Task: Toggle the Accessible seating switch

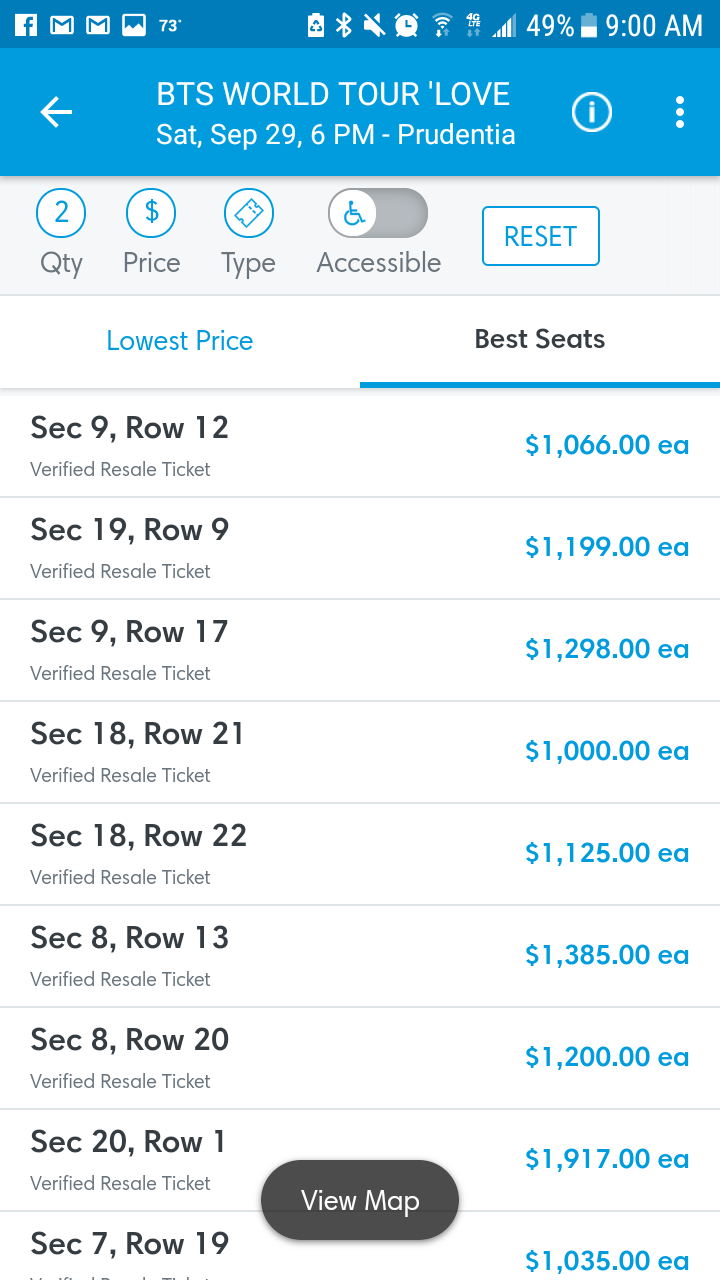Action: tap(378, 213)
